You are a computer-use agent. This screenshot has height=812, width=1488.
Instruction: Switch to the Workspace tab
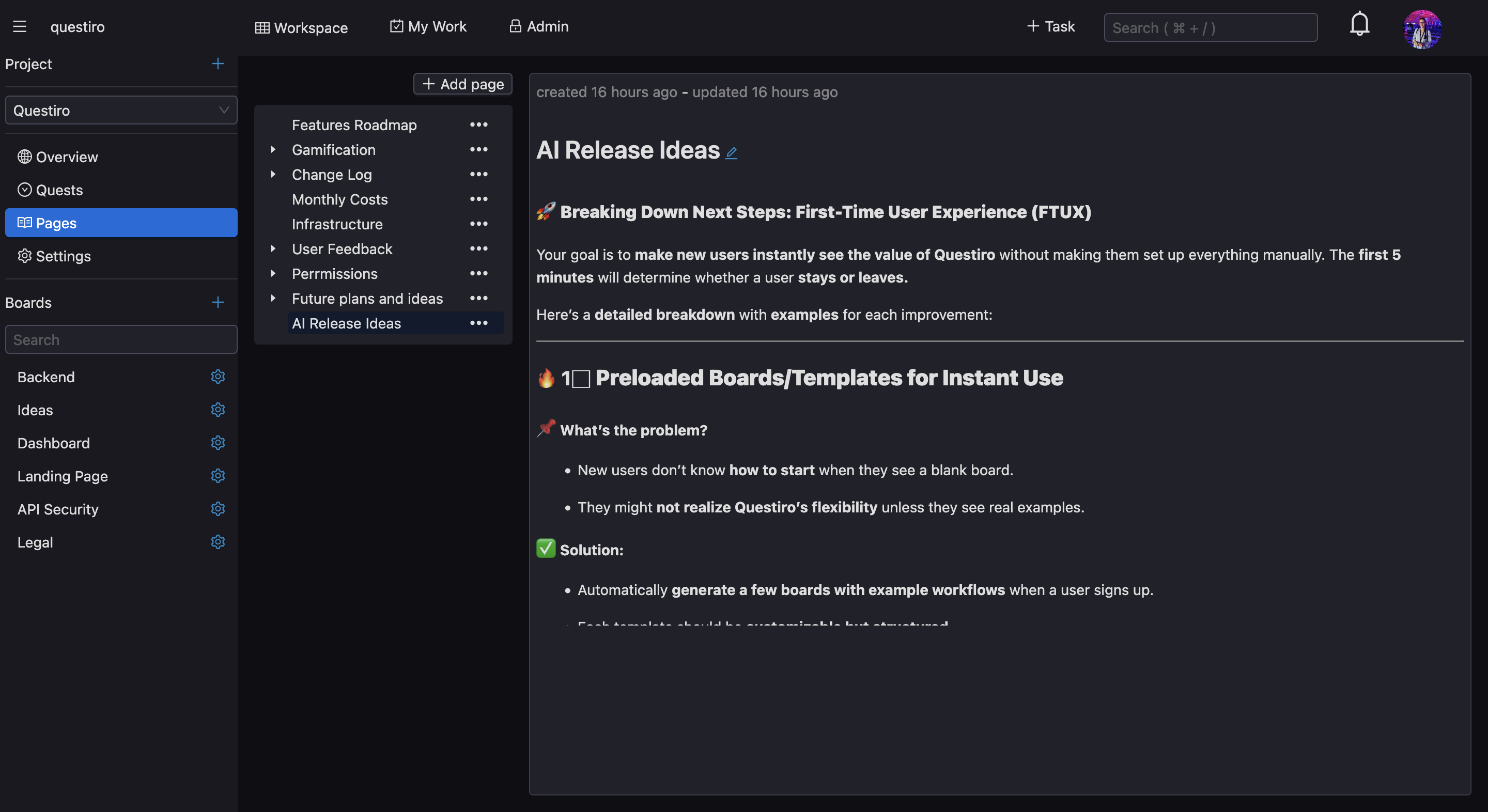pyautogui.click(x=301, y=27)
